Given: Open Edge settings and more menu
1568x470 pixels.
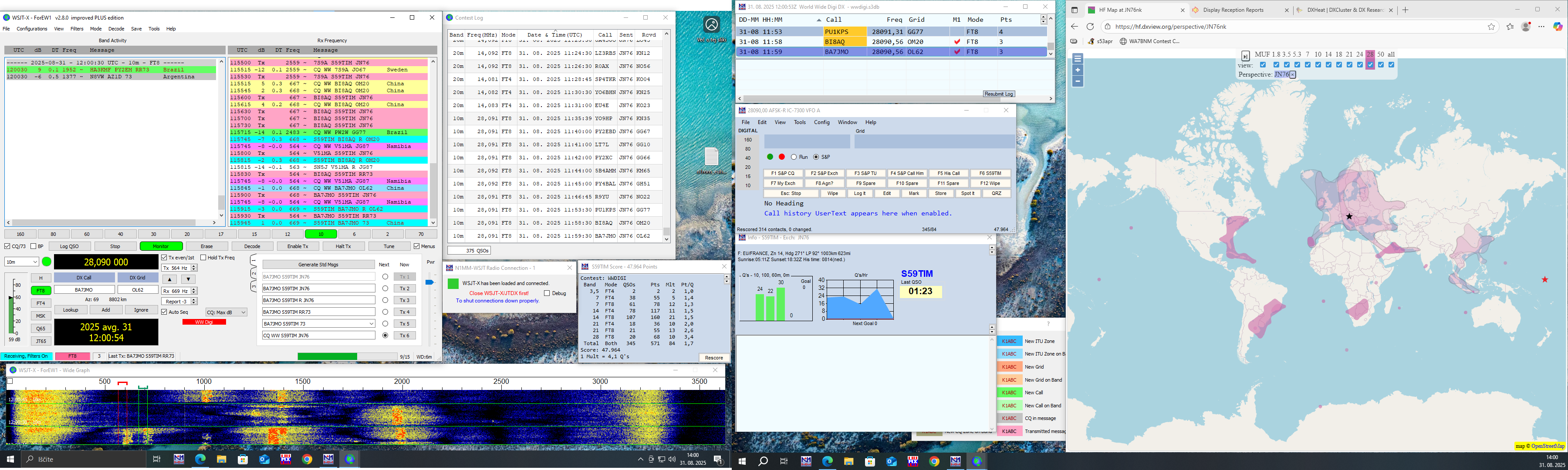Looking at the screenshot, I should [x=1541, y=27].
